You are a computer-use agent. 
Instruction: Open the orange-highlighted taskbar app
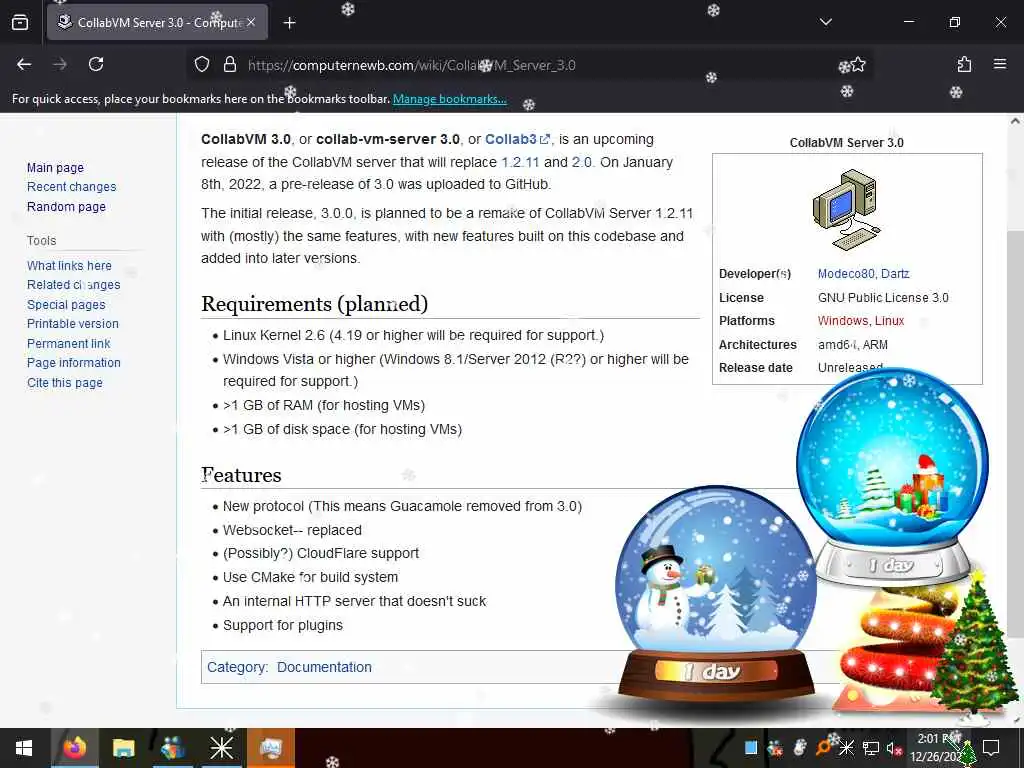pyautogui.click(x=270, y=748)
